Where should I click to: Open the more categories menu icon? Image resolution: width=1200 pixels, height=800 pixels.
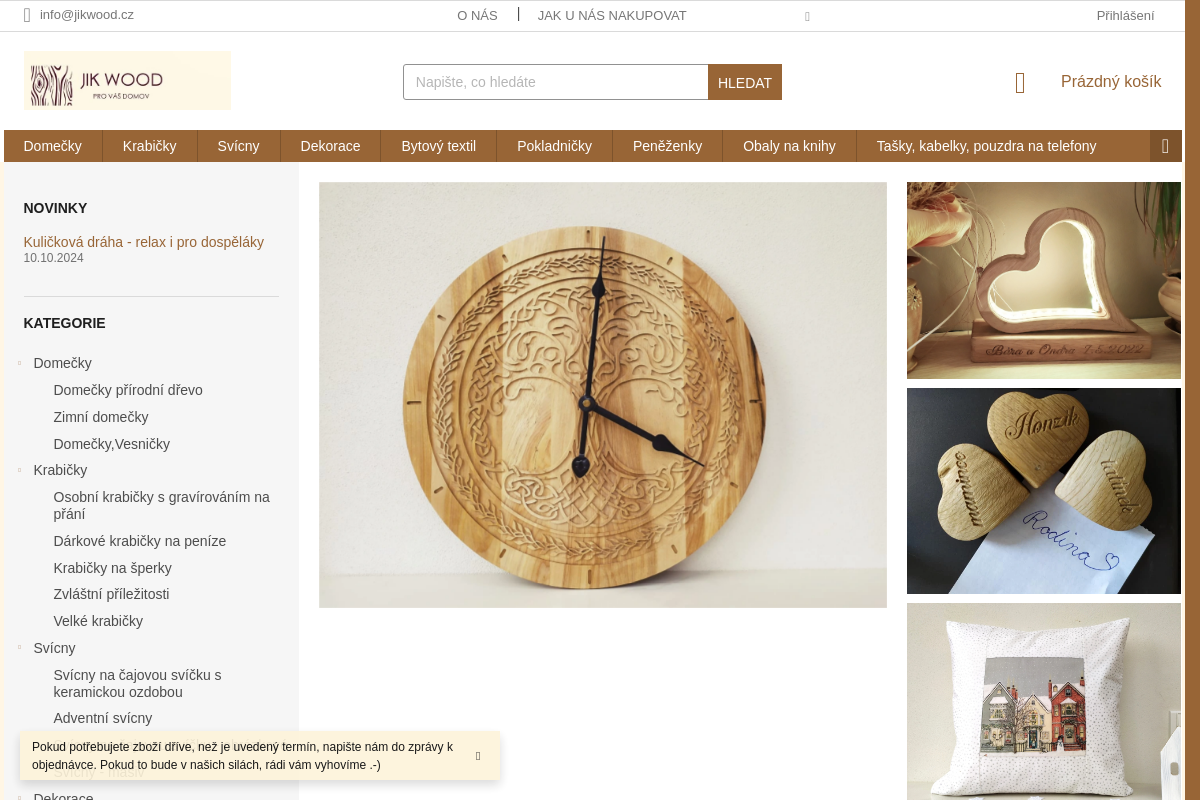point(1165,146)
